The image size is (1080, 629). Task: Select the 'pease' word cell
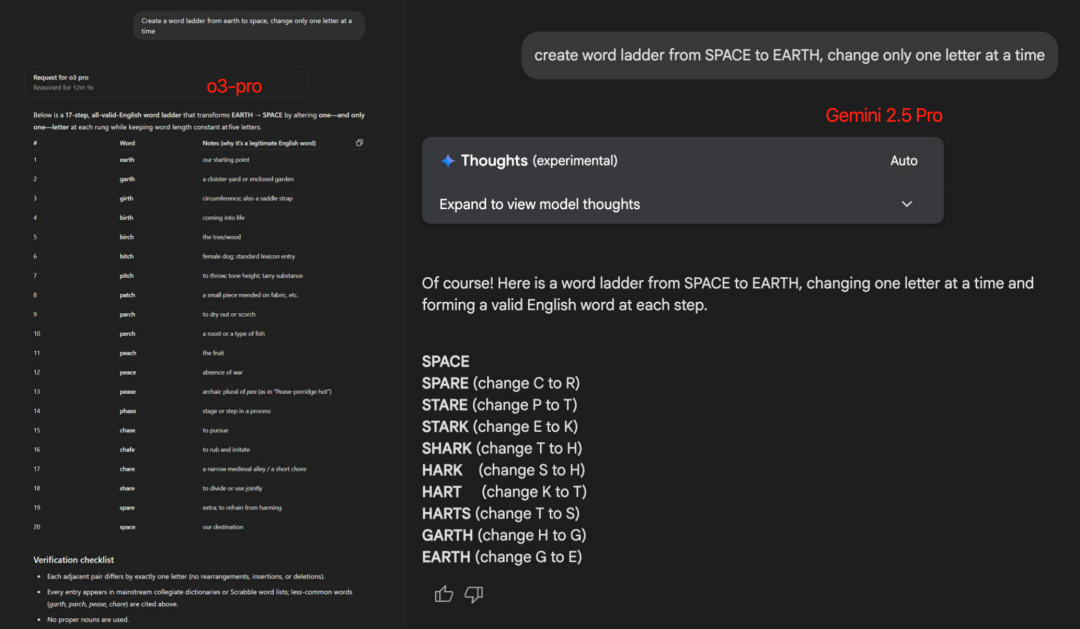[127, 391]
